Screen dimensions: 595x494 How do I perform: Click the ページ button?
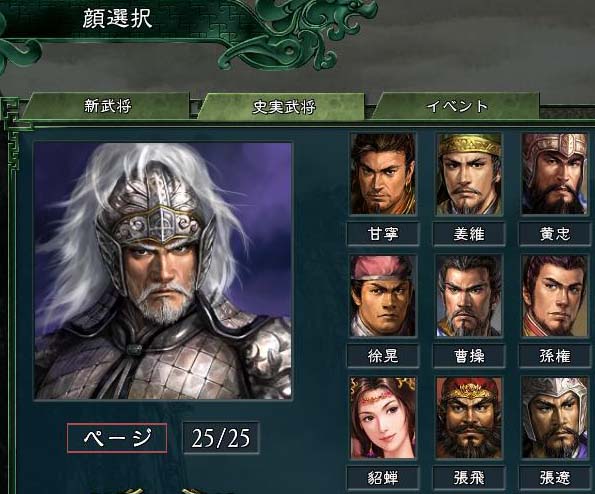click(x=117, y=438)
